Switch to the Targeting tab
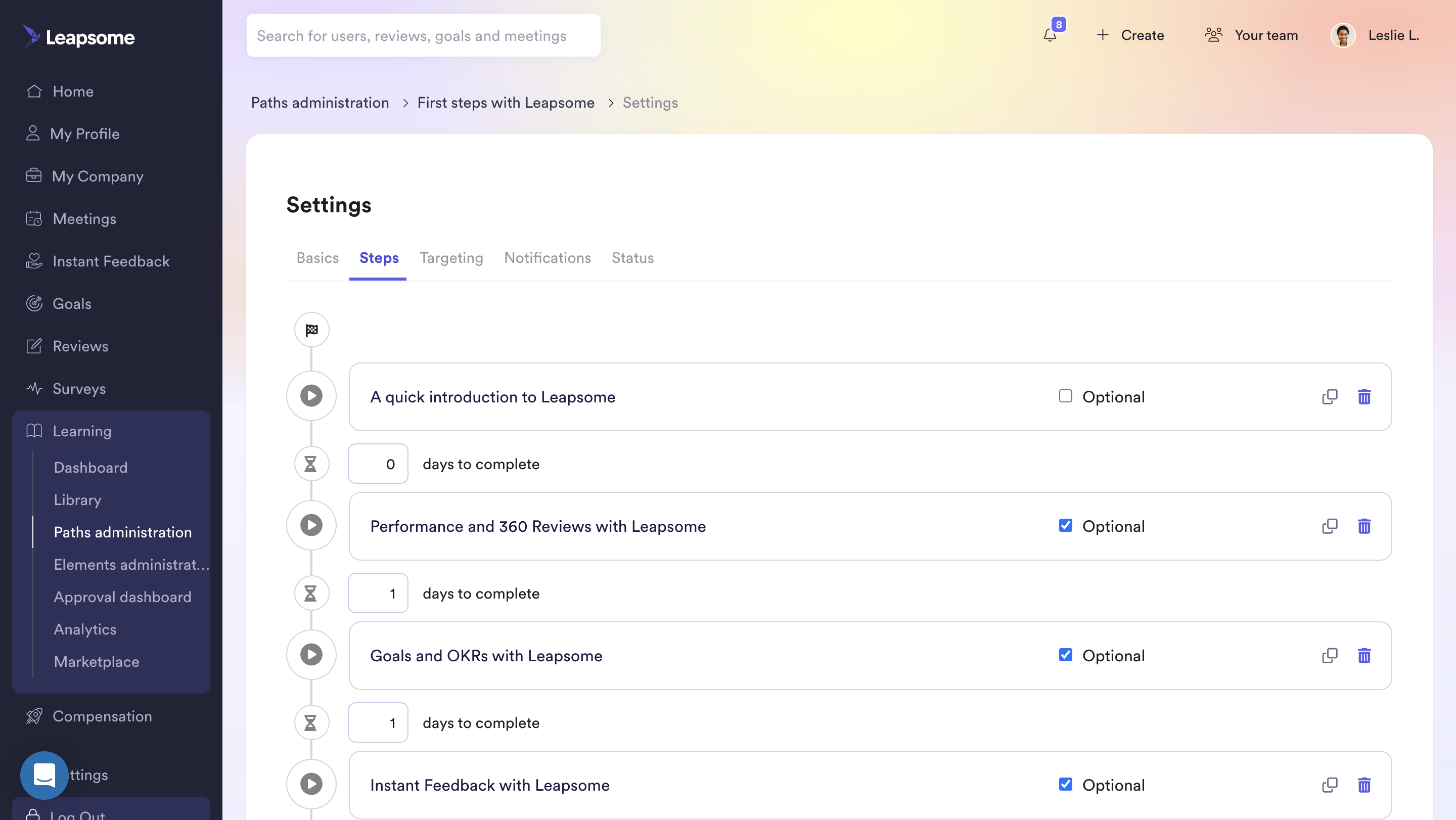This screenshot has width=1456, height=820. [x=451, y=258]
